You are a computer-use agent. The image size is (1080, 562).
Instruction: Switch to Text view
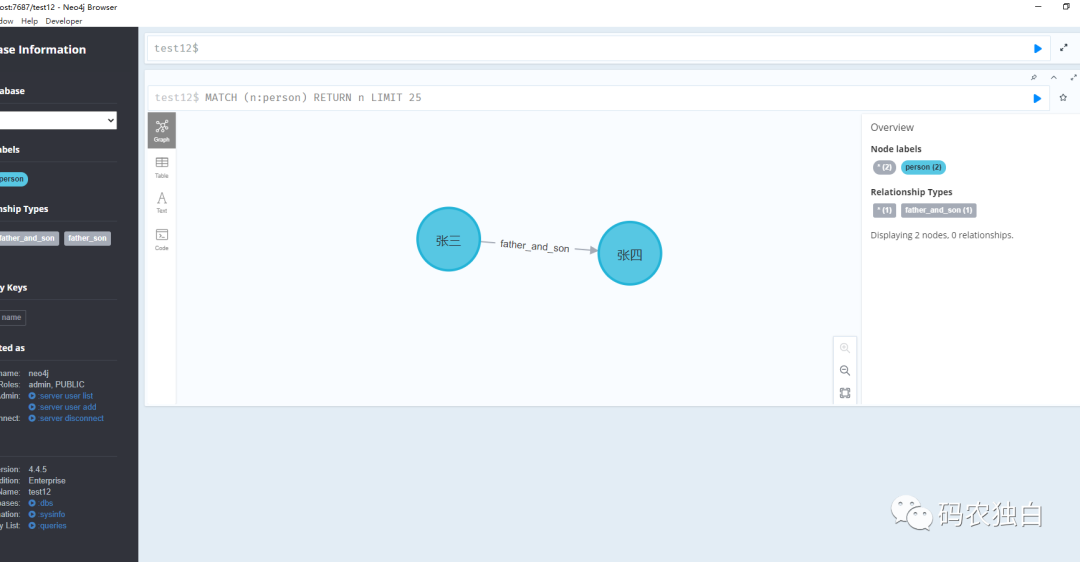[162, 202]
